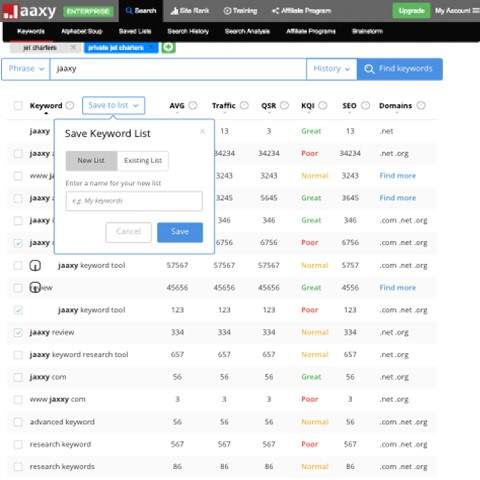
Task: Click the Find keywords button
Action: point(400,69)
